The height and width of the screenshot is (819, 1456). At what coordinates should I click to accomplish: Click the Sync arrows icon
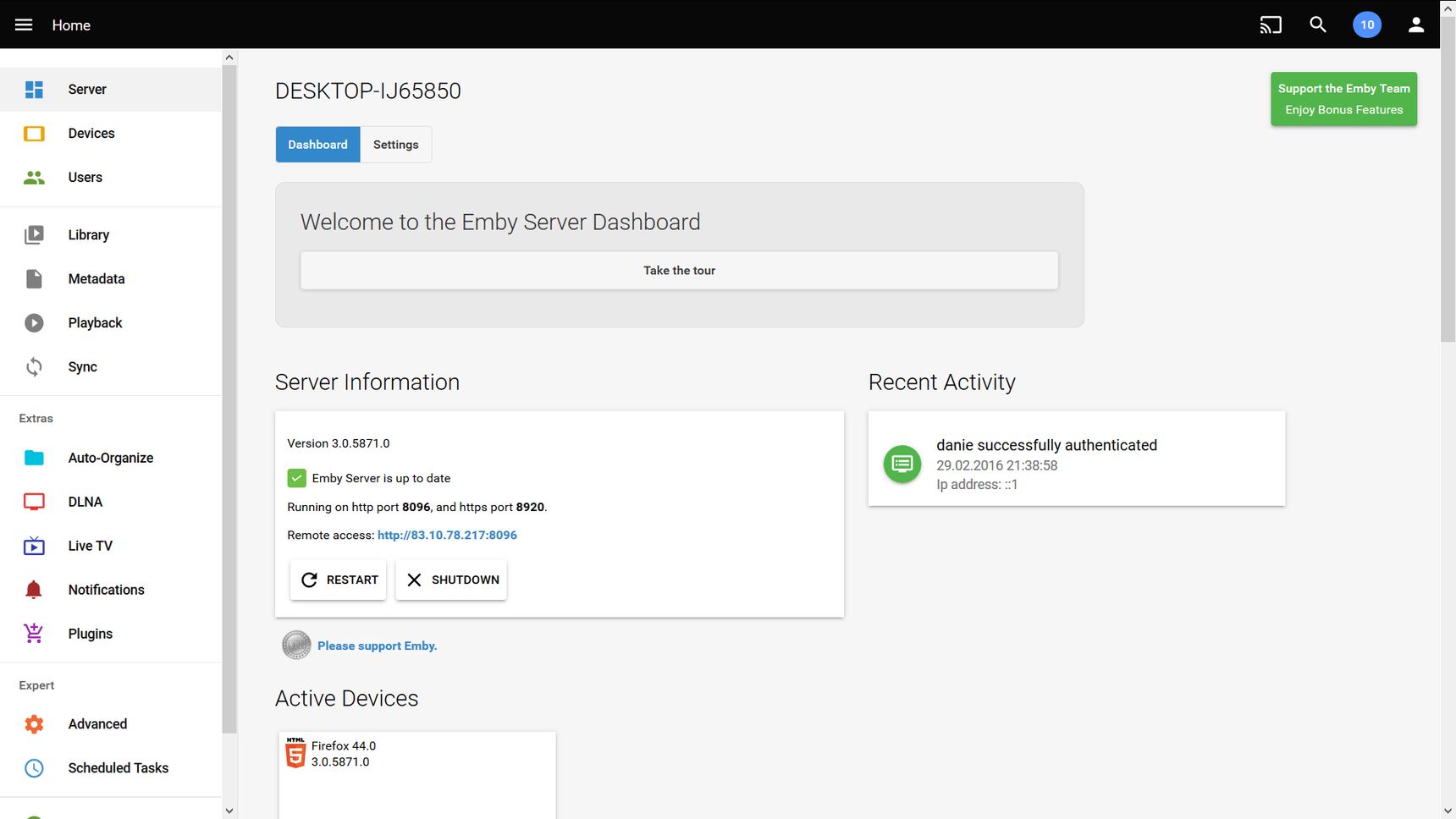tap(34, 367)
